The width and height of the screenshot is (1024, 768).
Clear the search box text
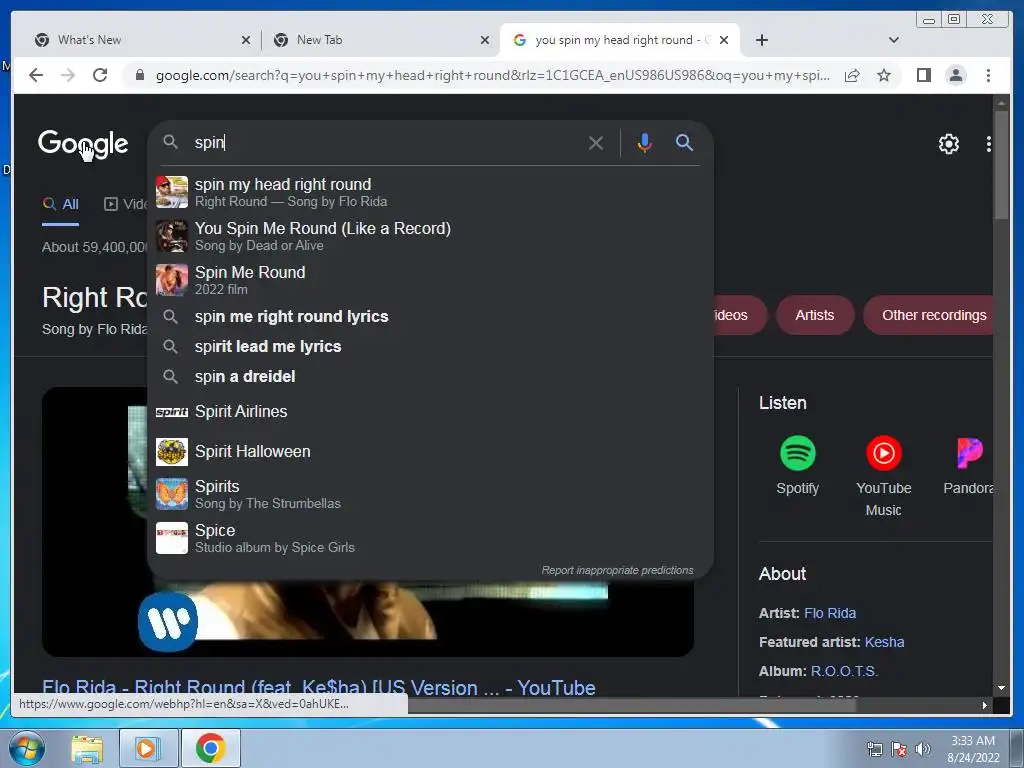tap(596, 142)
